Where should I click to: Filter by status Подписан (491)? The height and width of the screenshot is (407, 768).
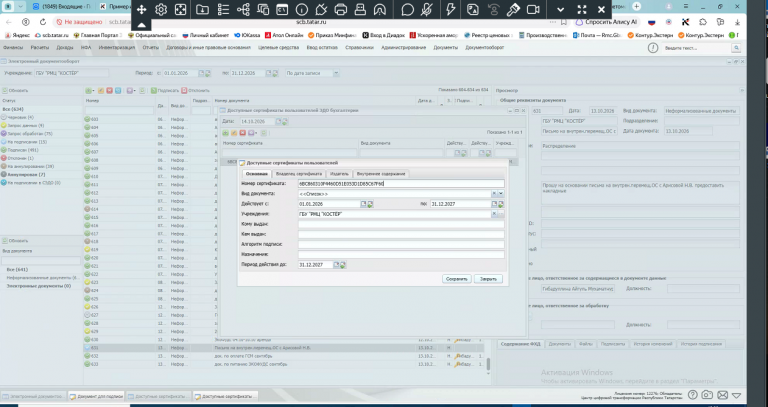(20, 150)
